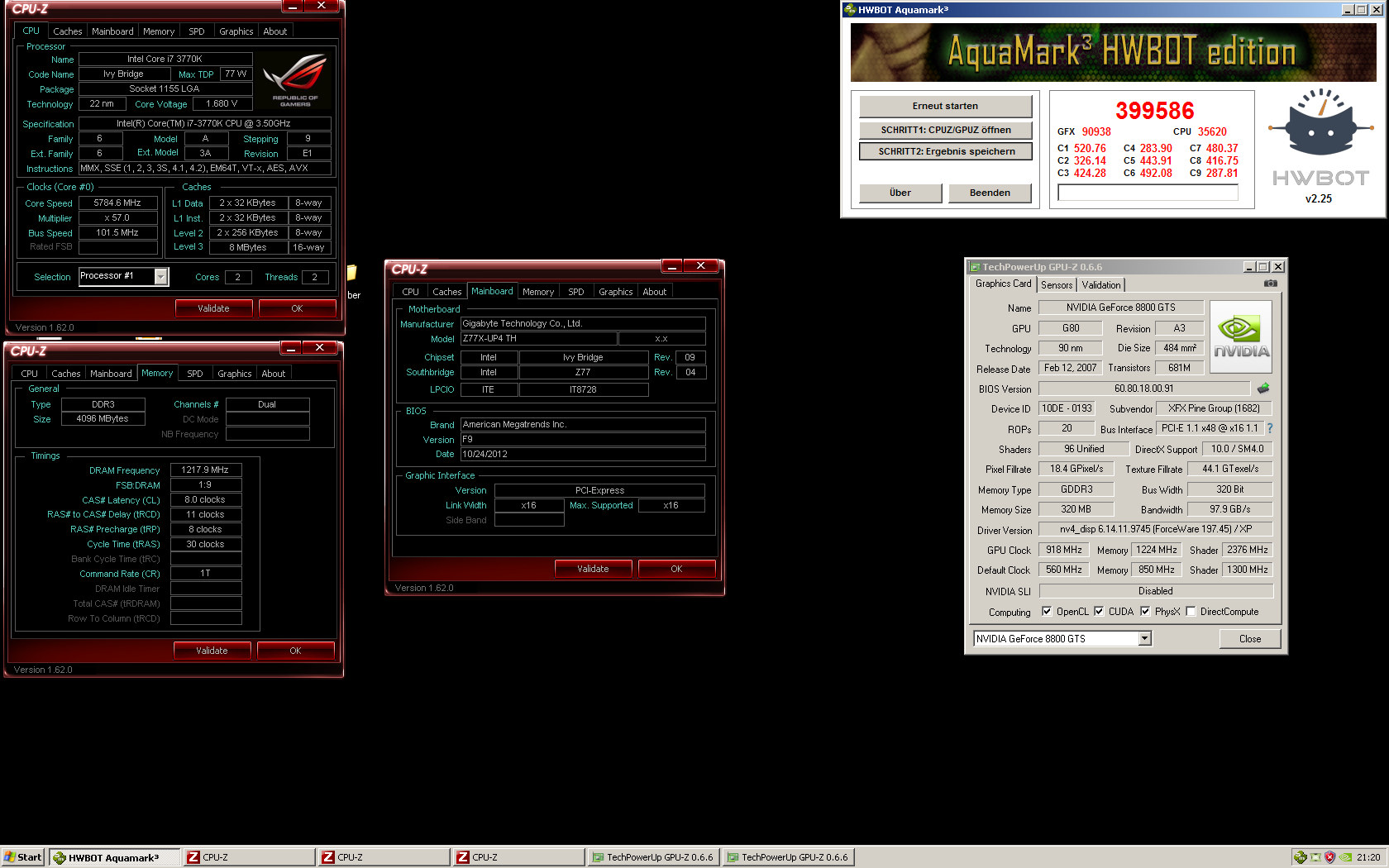This screenshot has width=1389, height=868.
Task: Switch to HWBOT Aquamark via the taskbar button
Action: point(114,857)
